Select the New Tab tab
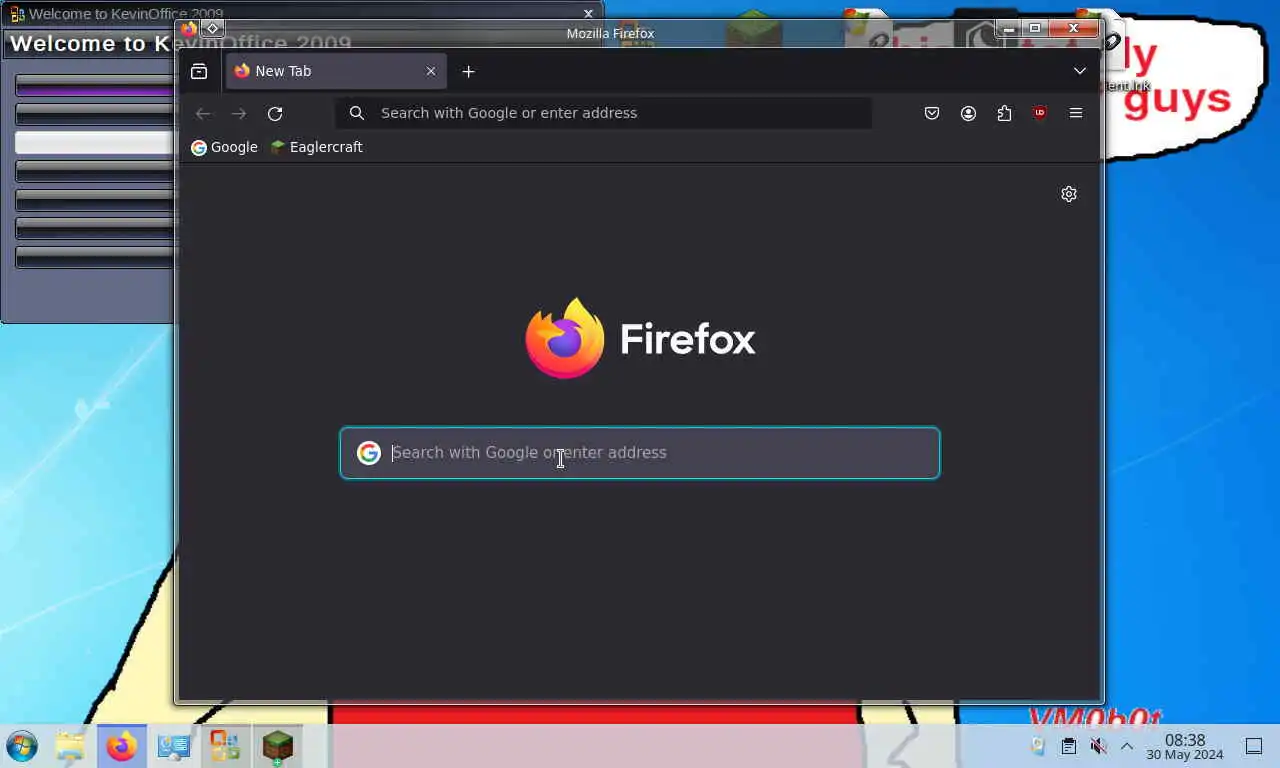This screenshot has width=1280, height=768. pos(335,71)
